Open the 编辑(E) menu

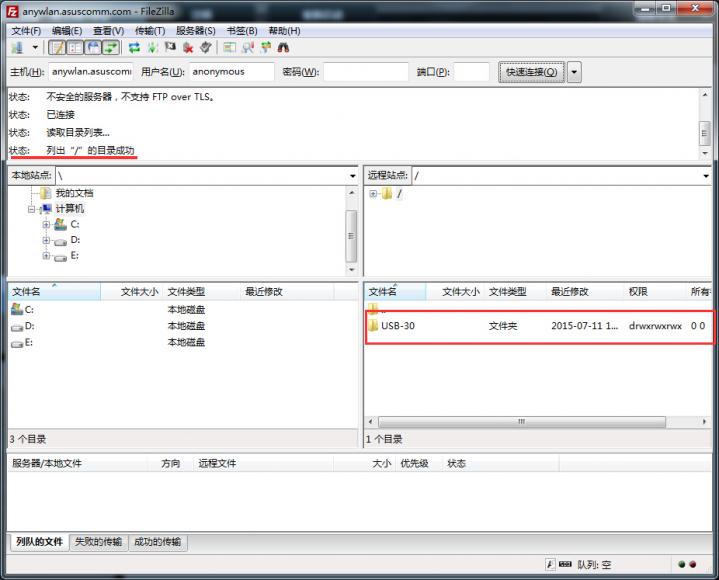coord(67,31)
